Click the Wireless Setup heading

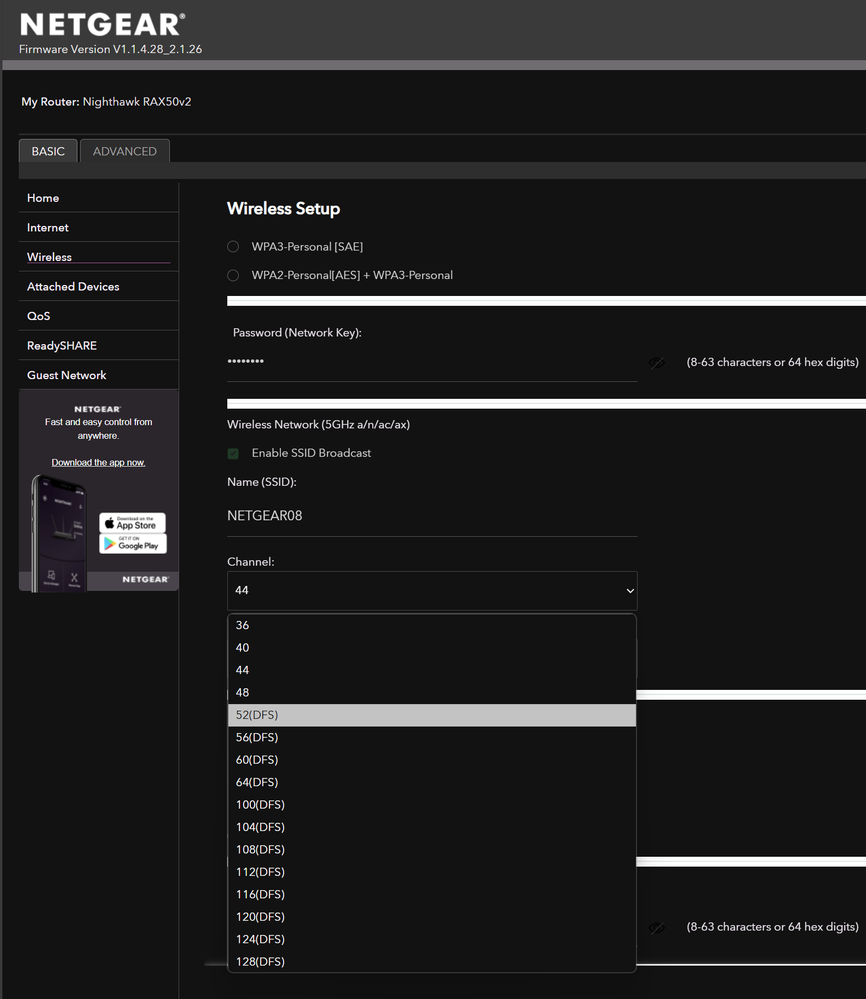pos(284,209)
